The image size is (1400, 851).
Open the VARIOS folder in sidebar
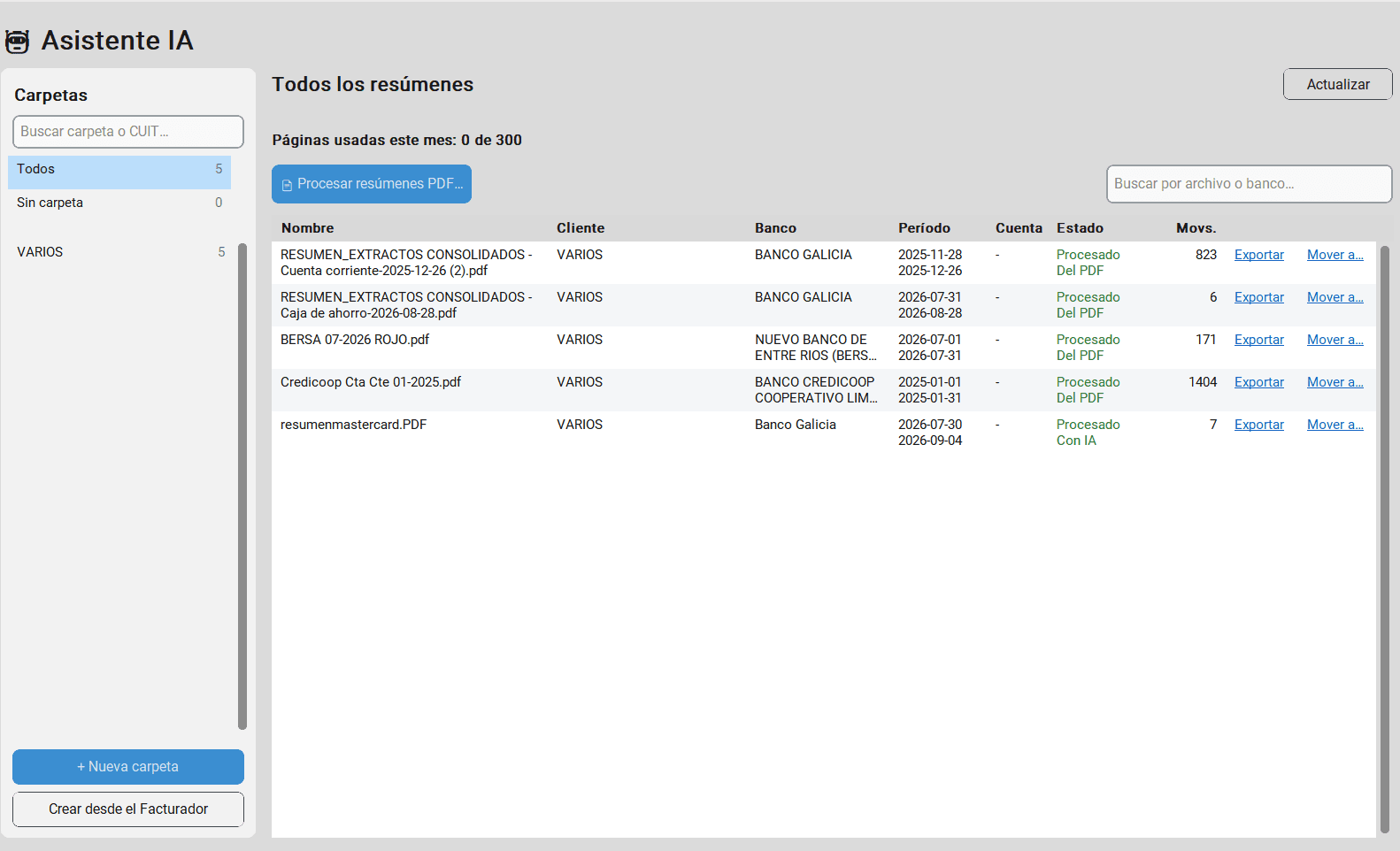coord(119,252)
